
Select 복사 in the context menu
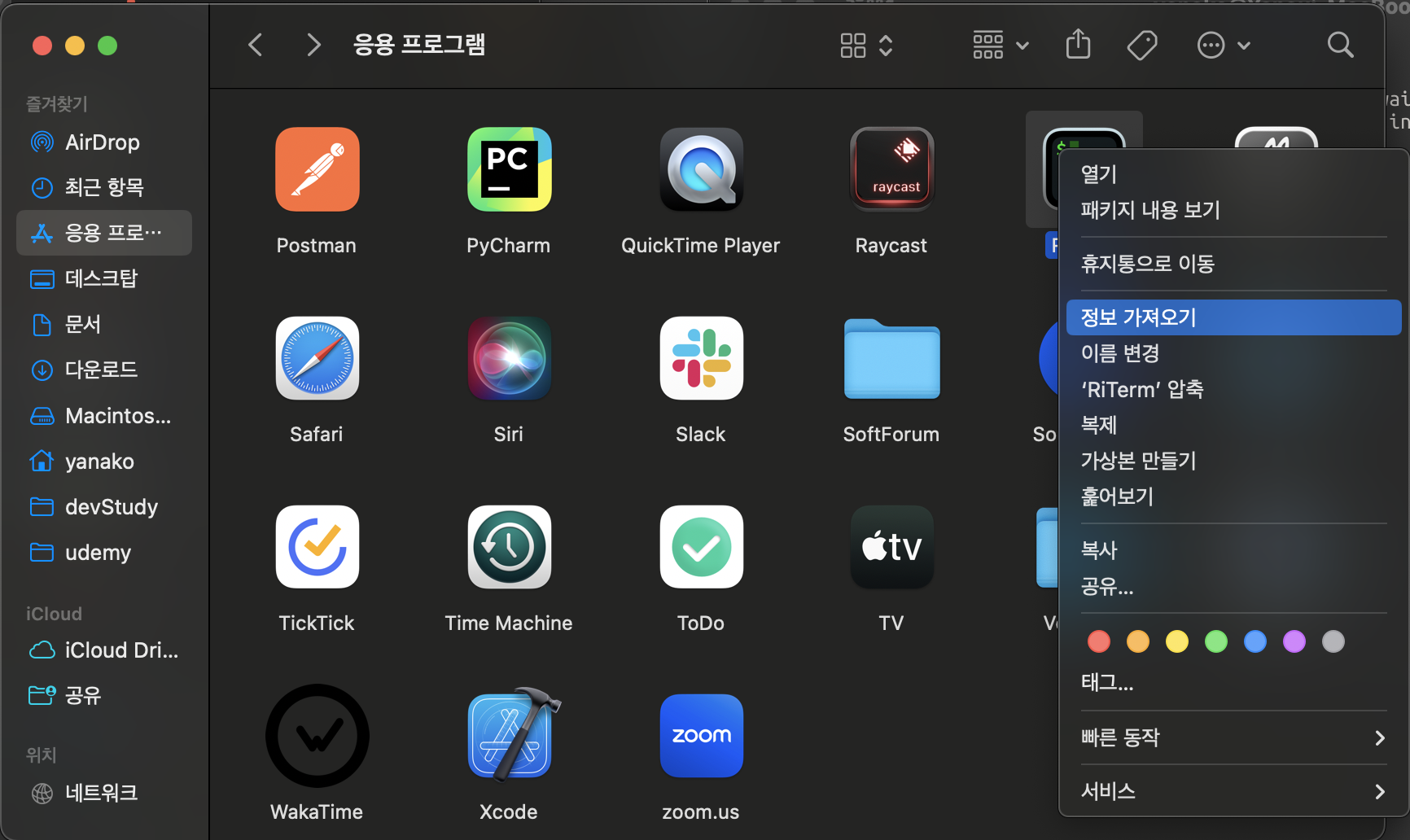tap(1233, 550)
